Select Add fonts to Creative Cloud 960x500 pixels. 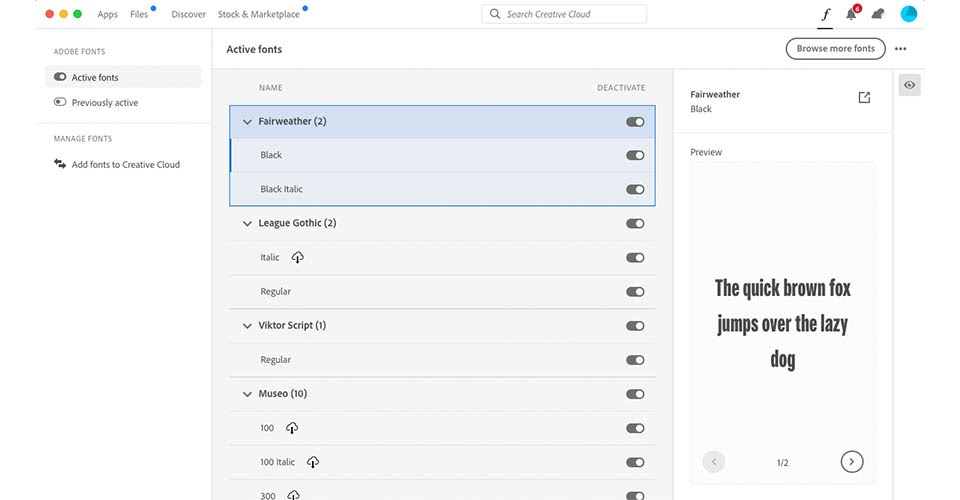[x=125, y=165]
